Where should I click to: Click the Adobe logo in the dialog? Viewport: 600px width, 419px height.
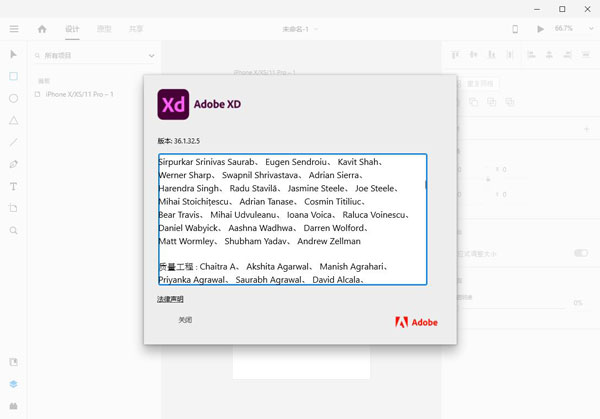tap(416, 322)
